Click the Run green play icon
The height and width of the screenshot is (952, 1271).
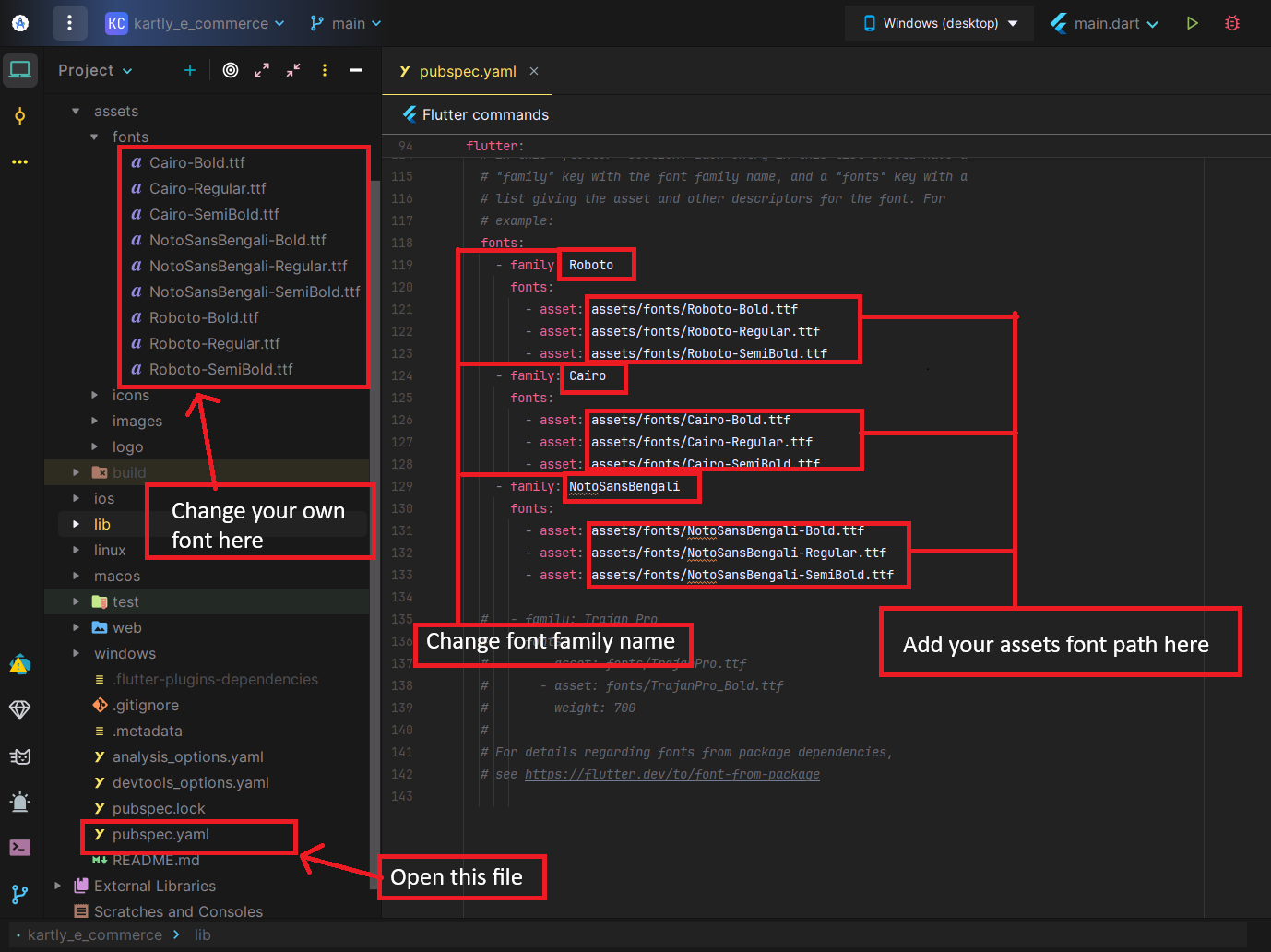1192,23
